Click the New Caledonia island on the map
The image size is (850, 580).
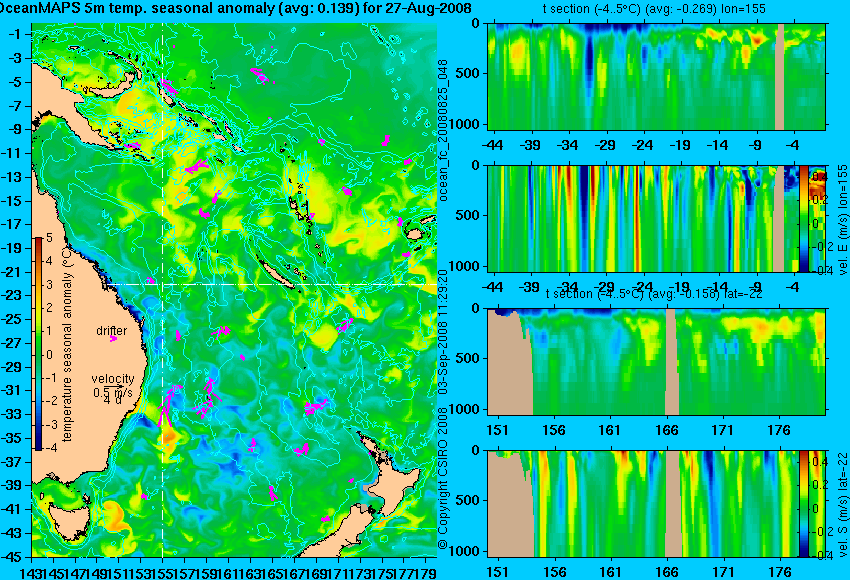[x=278, y=275]
